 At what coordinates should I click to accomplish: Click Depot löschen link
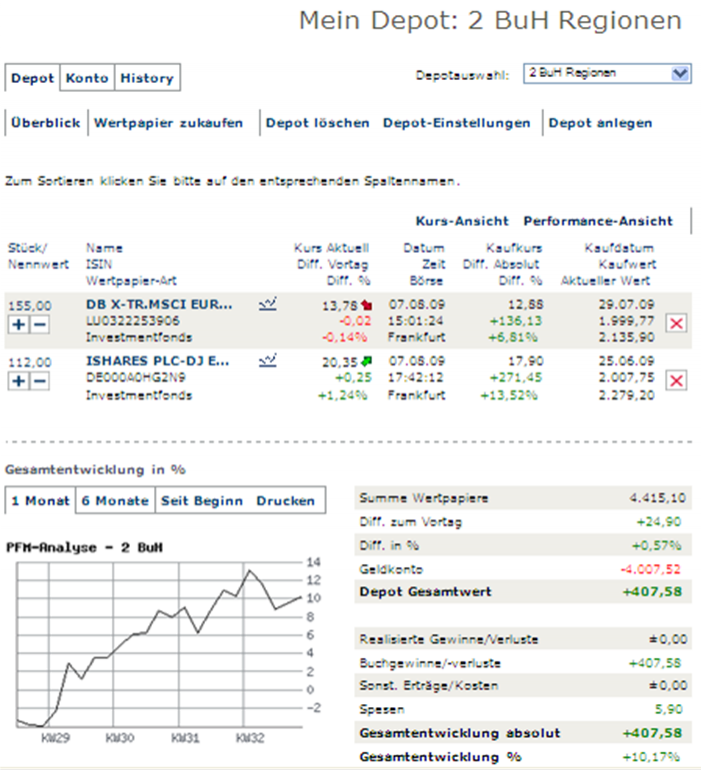(x=318, y=123)
